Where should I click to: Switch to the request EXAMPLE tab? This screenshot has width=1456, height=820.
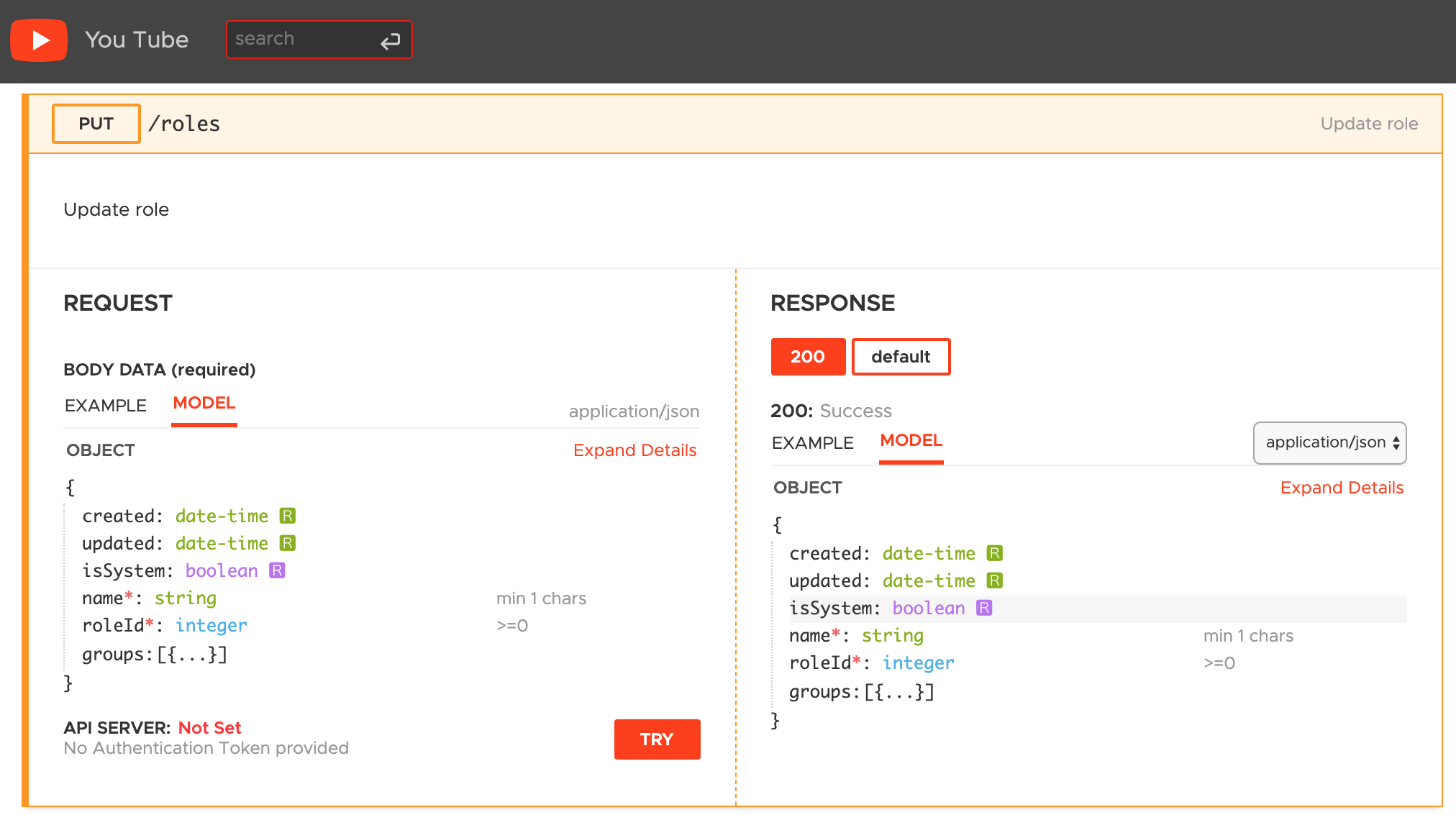tap(105, 406)
